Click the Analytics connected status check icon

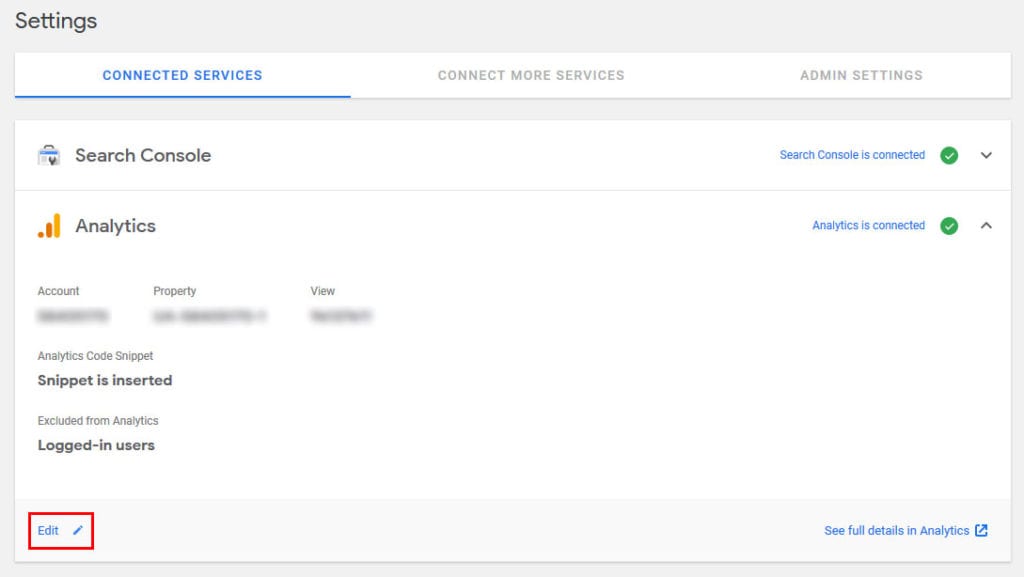pyautogui.click(x=948, y=225)
